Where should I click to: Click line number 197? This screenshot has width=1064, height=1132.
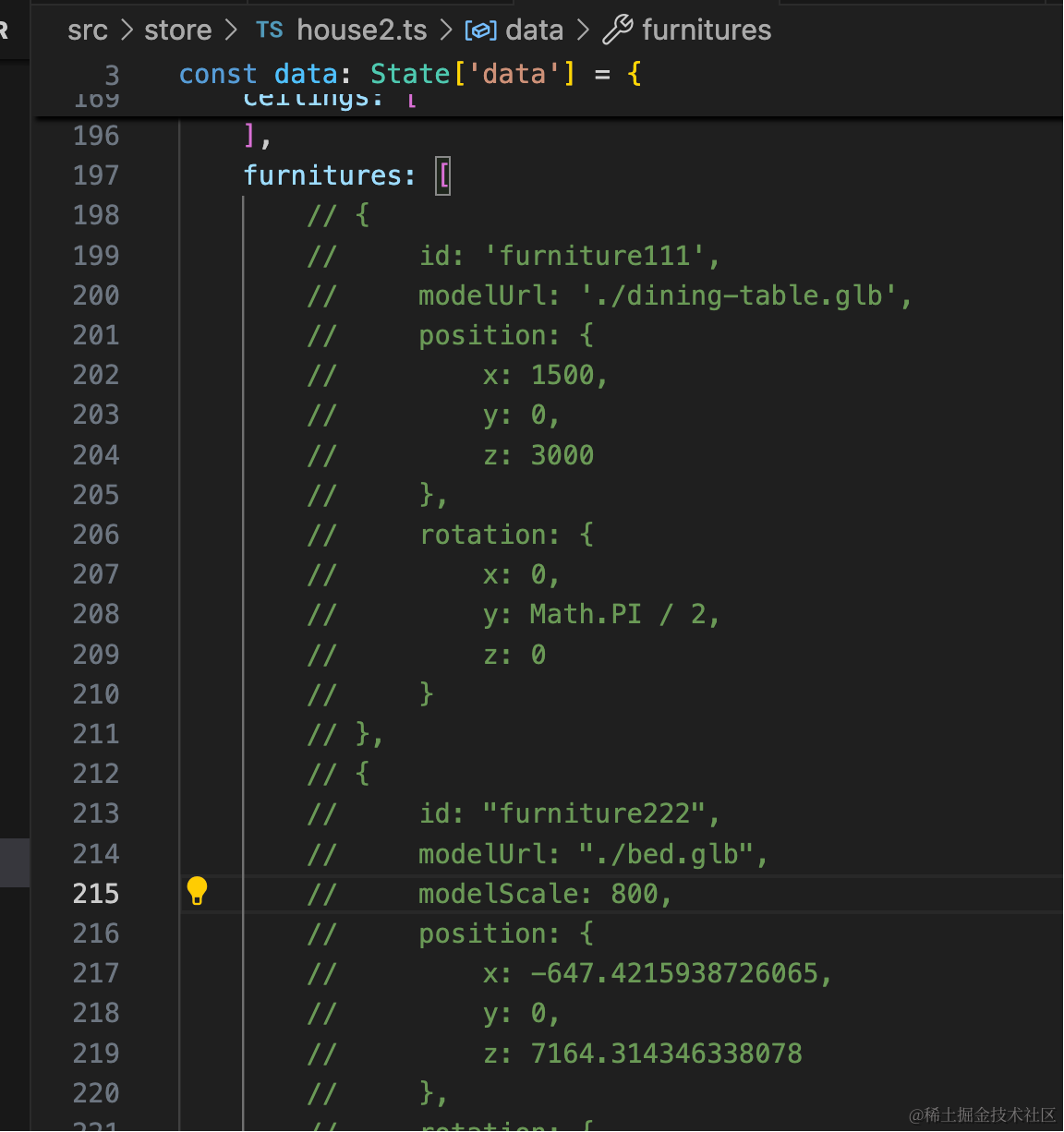click(96, 175)
